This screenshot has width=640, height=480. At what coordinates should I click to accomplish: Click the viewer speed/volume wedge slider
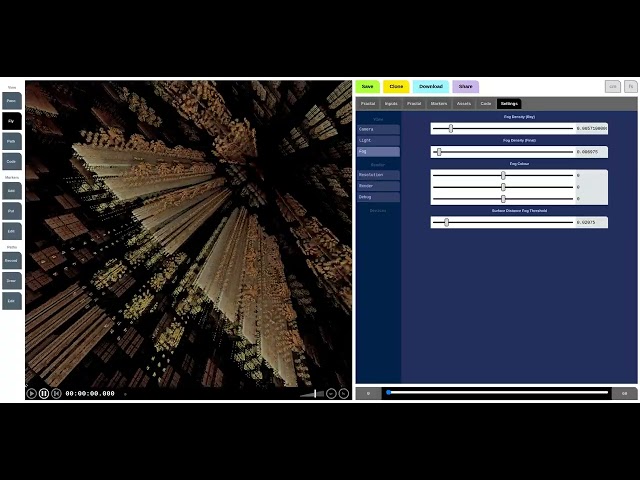tap(312, 393)
